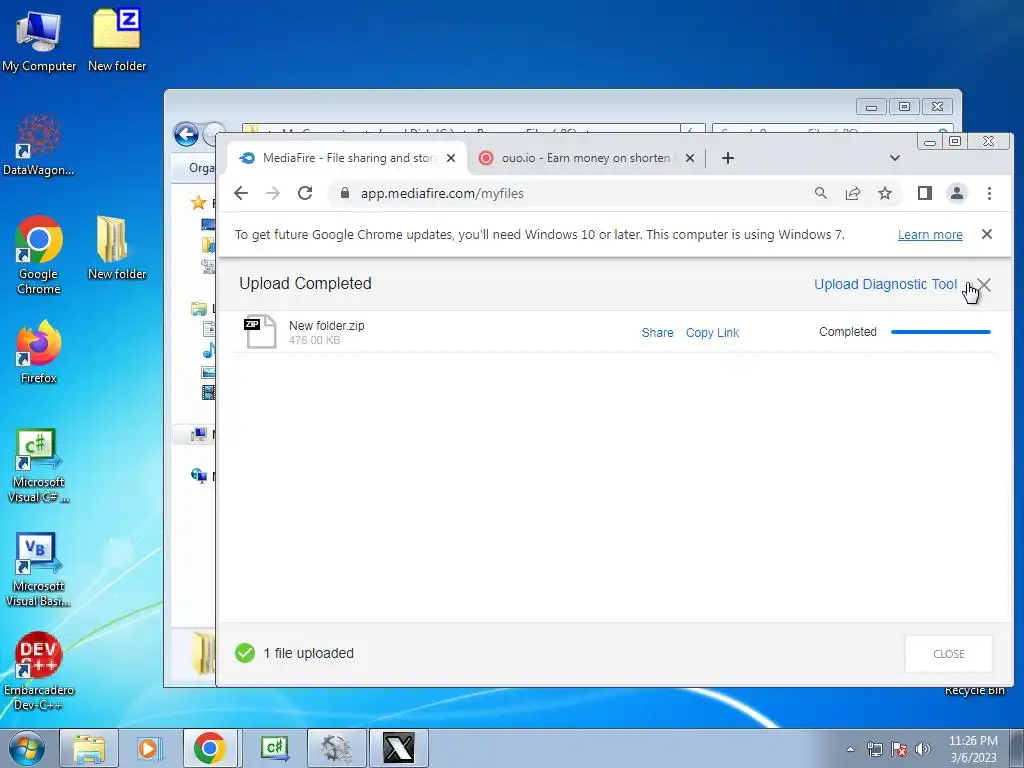The image size is (1024, 768).
Task: Click the Action Center flag tray icon
Action: [899, 749]
